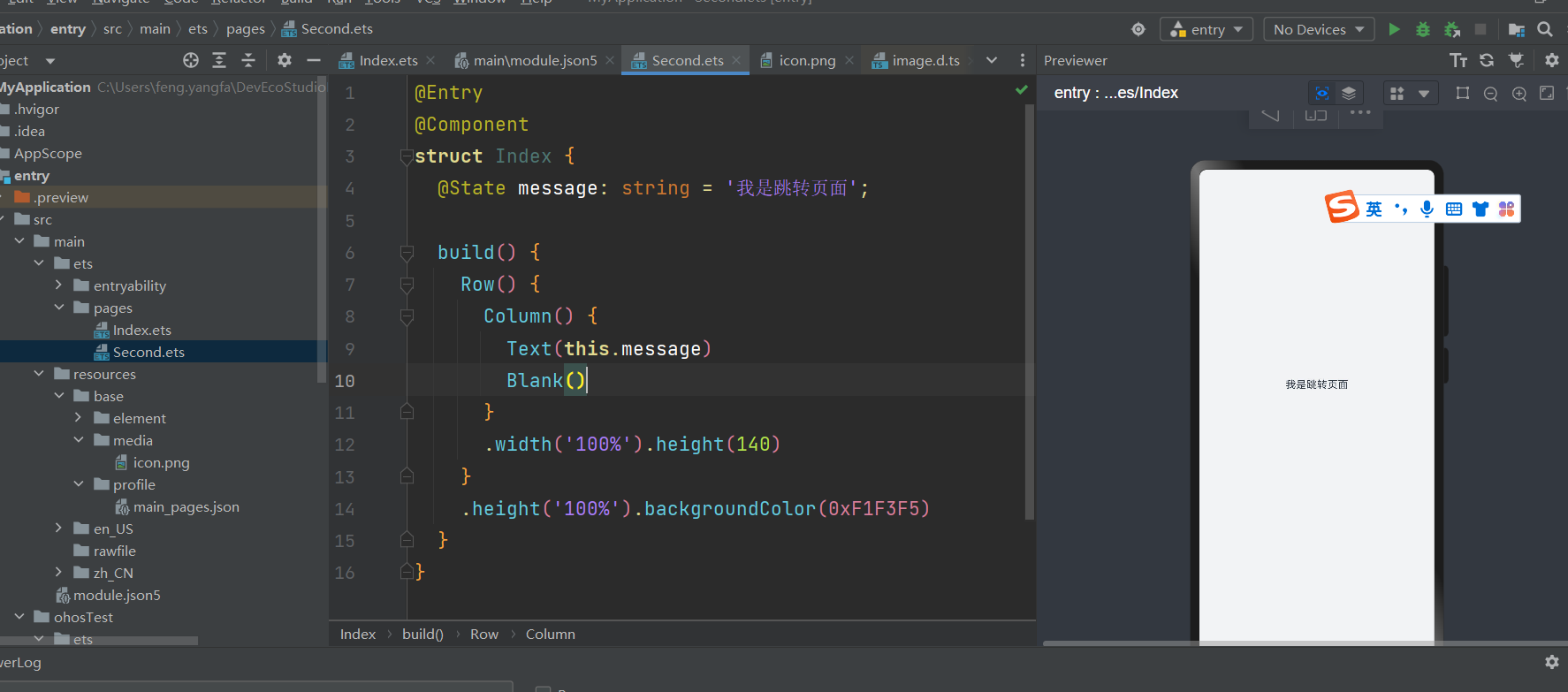The image size is (1568, 692).
Task: Zoom in on the Previewer device
Action: tap(1519, 94)
